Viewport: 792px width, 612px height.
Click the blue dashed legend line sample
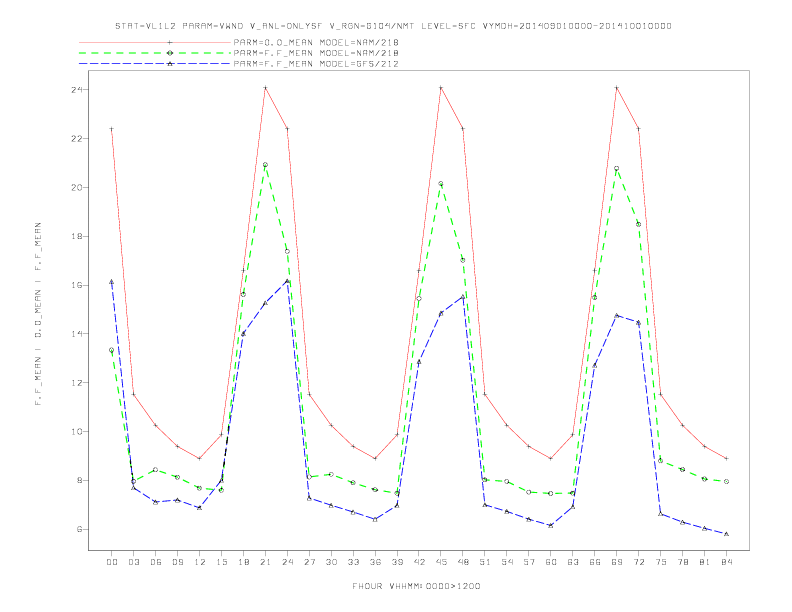(x=155, y=64)
